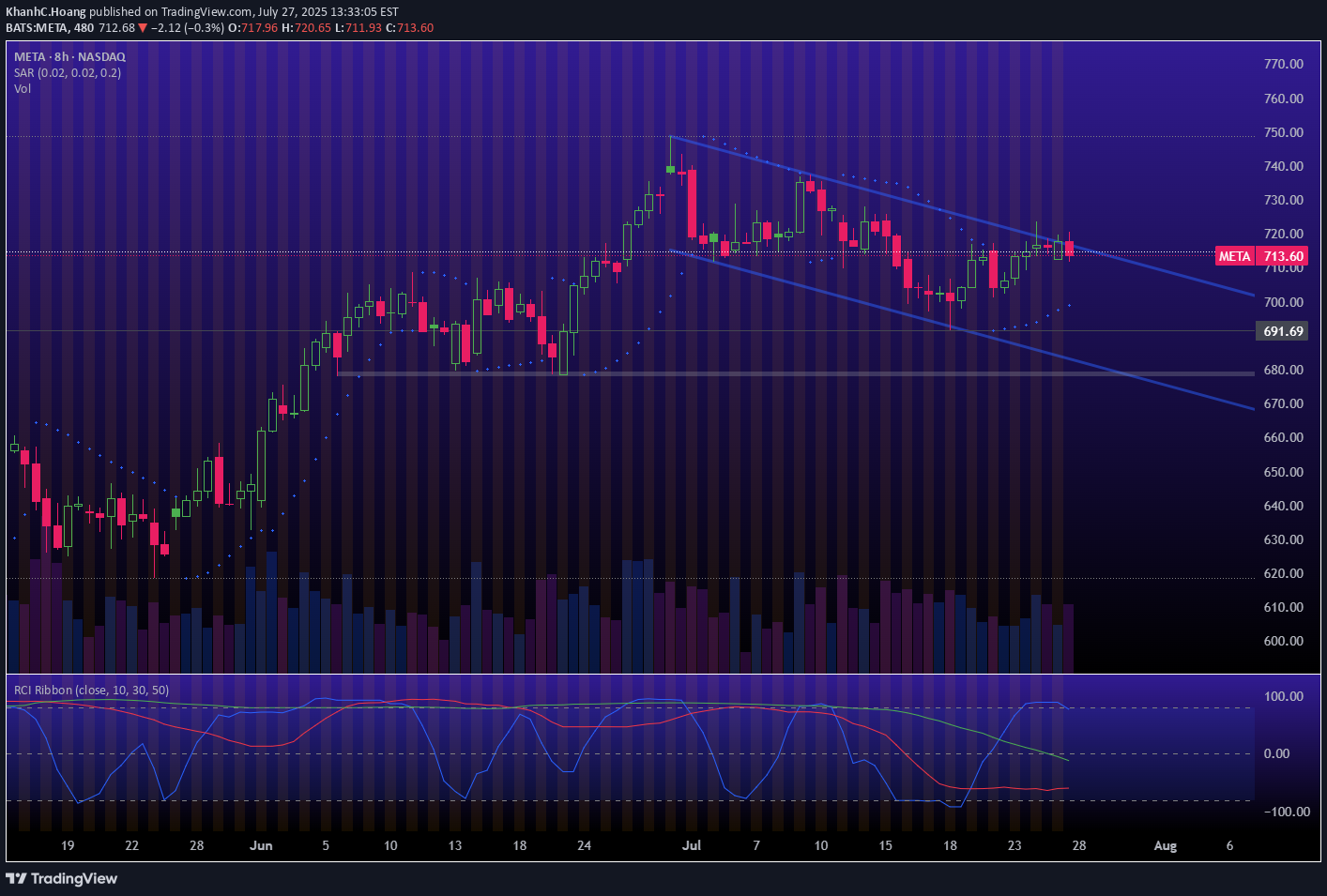Click the 680.00 price axis label

[x=1283, y=370]
